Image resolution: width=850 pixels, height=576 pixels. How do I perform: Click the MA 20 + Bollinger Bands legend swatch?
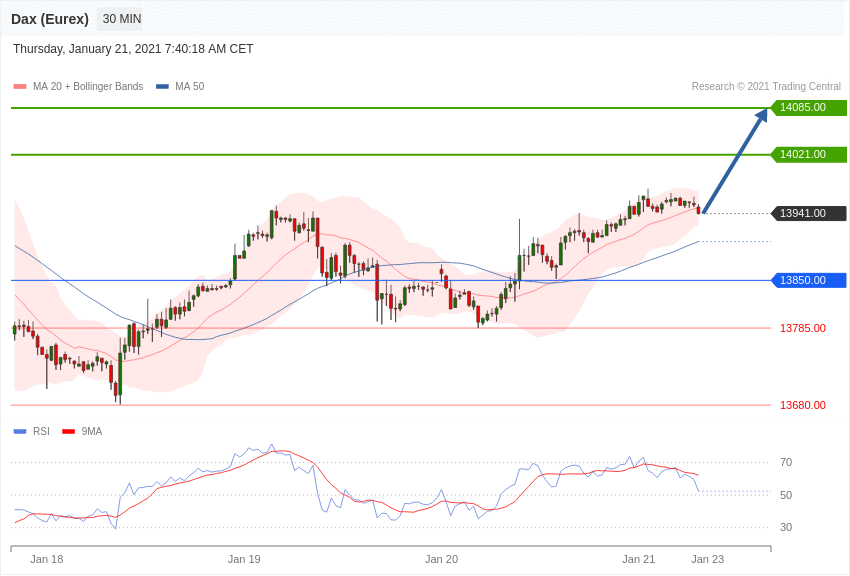coord(20,87)
